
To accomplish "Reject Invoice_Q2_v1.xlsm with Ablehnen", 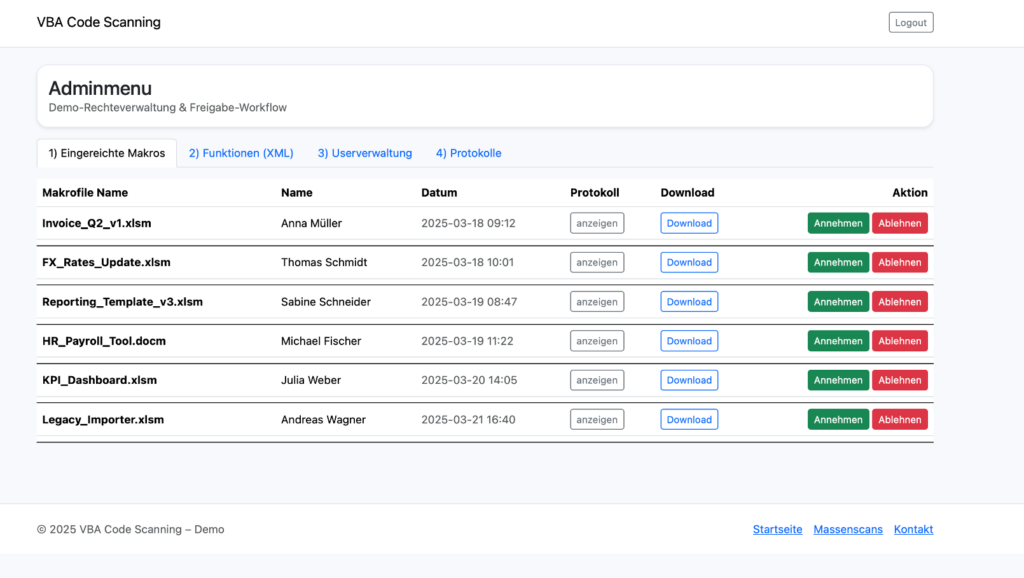I will 899,223.
